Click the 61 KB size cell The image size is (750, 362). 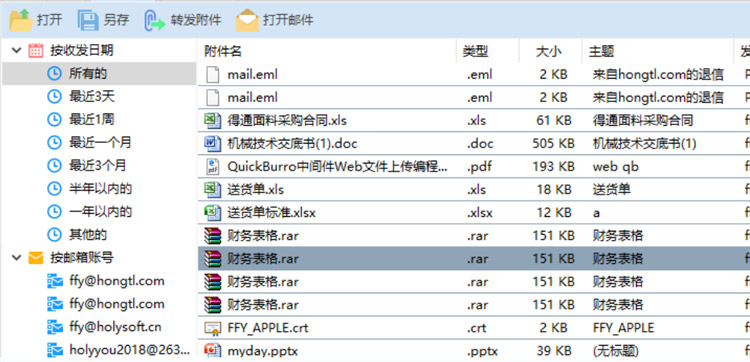click(554, 121)
